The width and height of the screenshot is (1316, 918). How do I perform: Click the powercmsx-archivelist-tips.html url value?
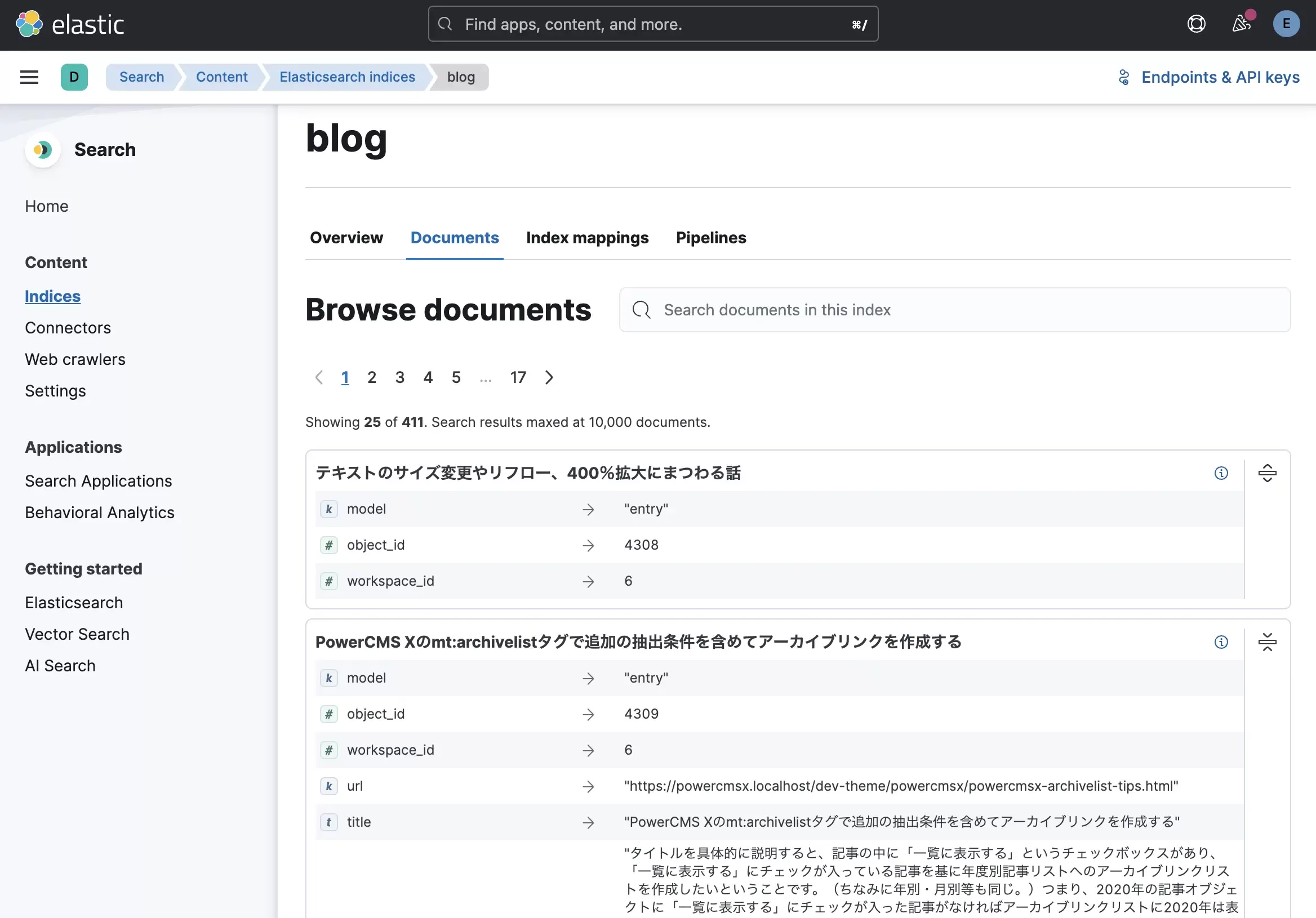pos(900,786)
